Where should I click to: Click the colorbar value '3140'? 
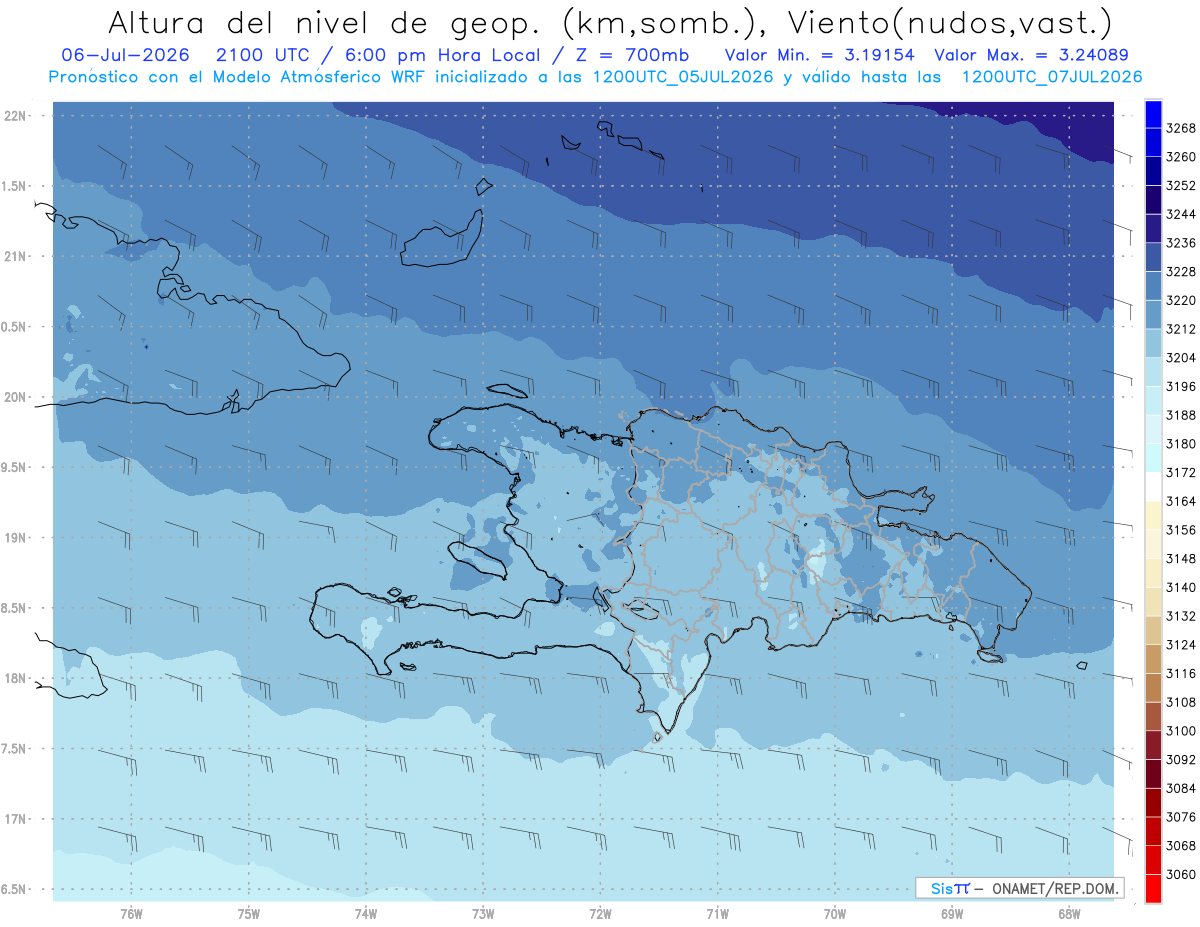[x=1181, y=587]
